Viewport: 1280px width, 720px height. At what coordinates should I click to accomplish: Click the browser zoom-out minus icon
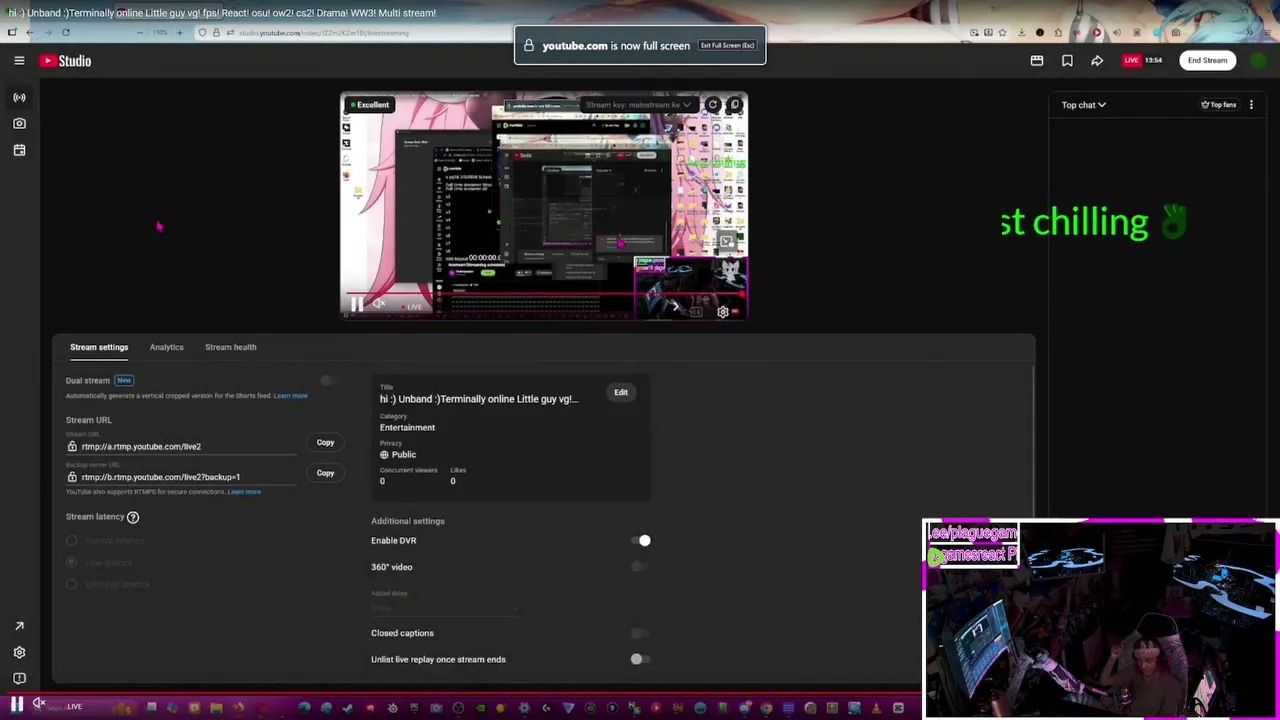(140, 32)
